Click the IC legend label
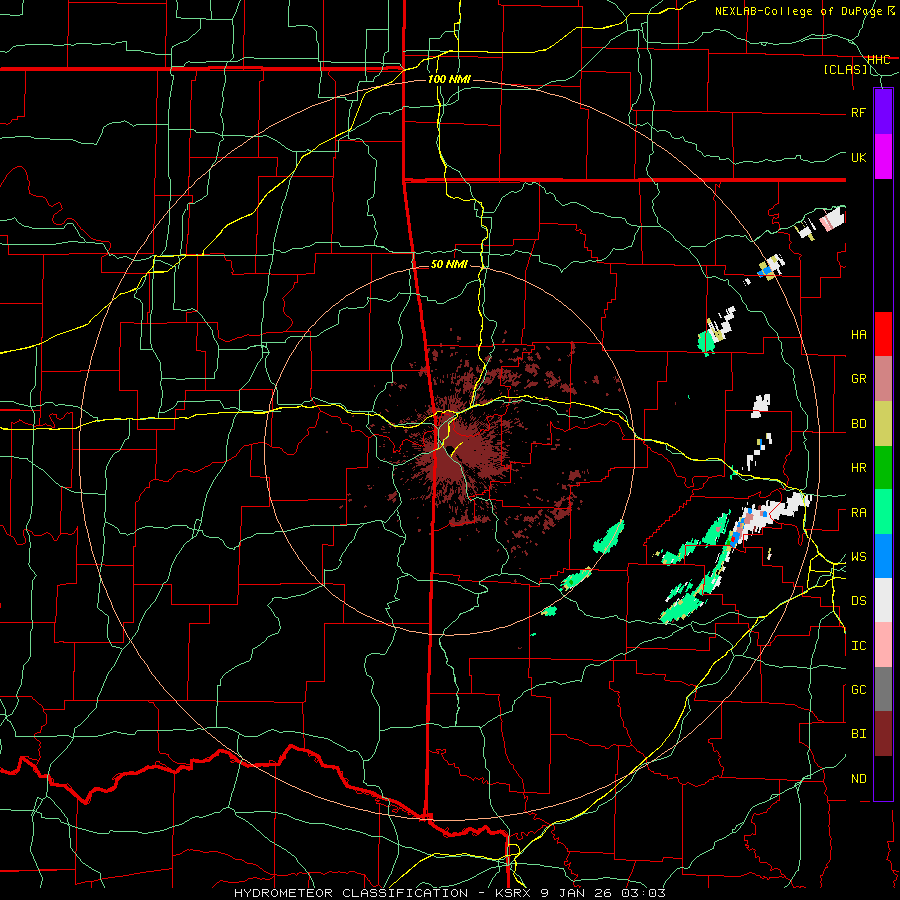Image resolution: width=900 pixels, height=900 pixels. (858, 646)
